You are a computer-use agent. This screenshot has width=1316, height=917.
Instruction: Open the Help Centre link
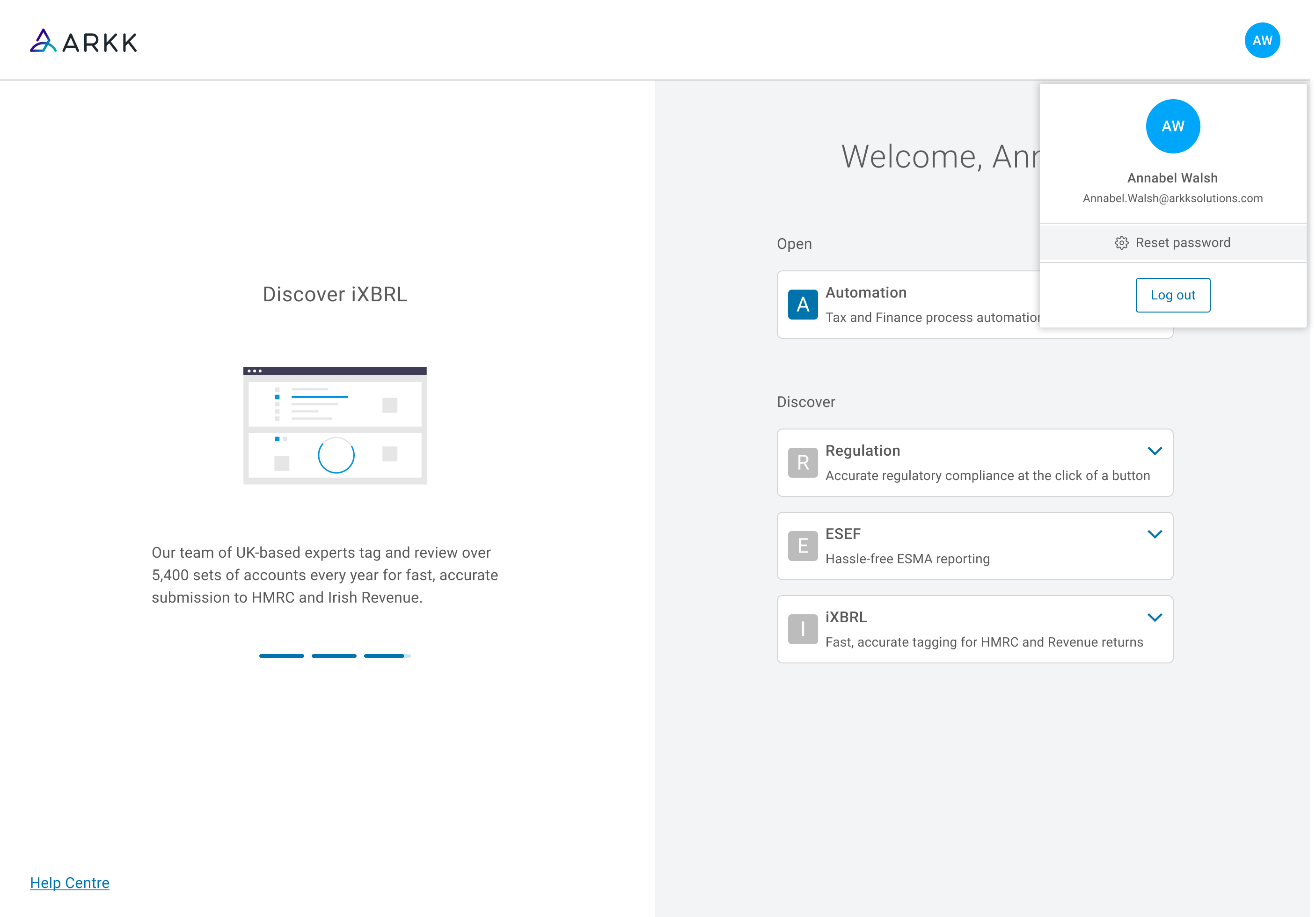(69, 882)
